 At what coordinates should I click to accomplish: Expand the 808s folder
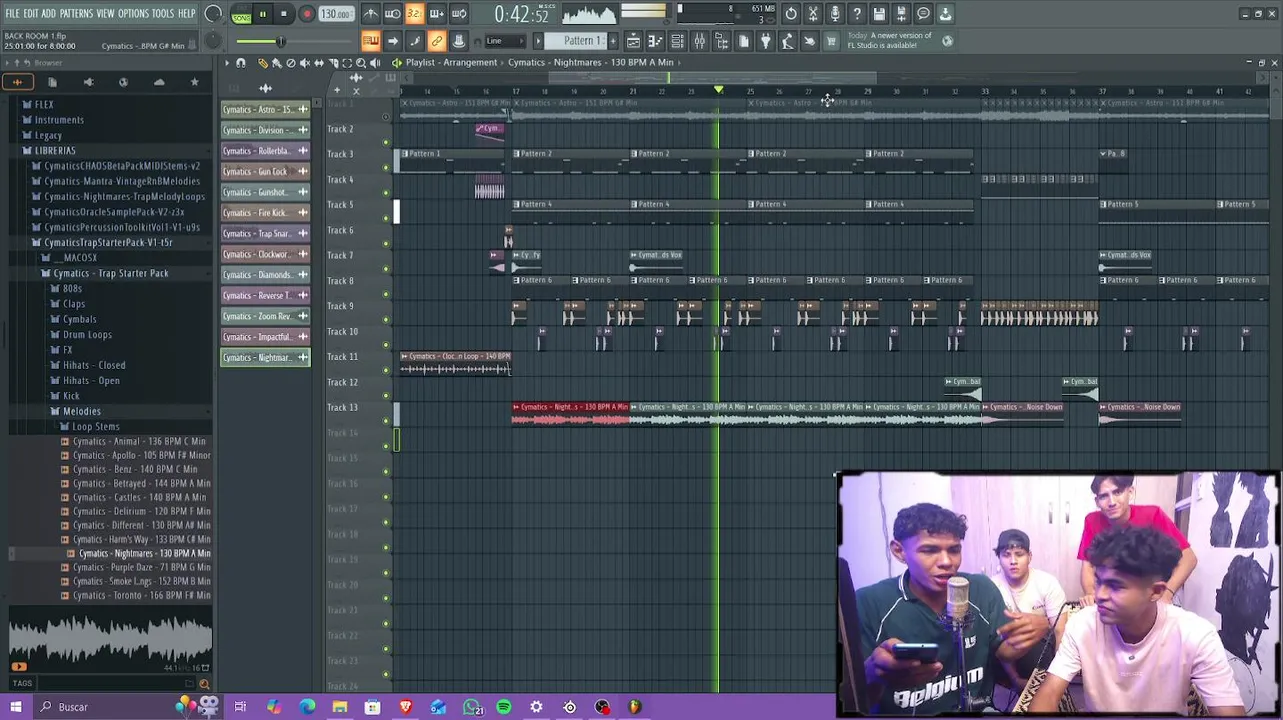(x=72, y=288)
